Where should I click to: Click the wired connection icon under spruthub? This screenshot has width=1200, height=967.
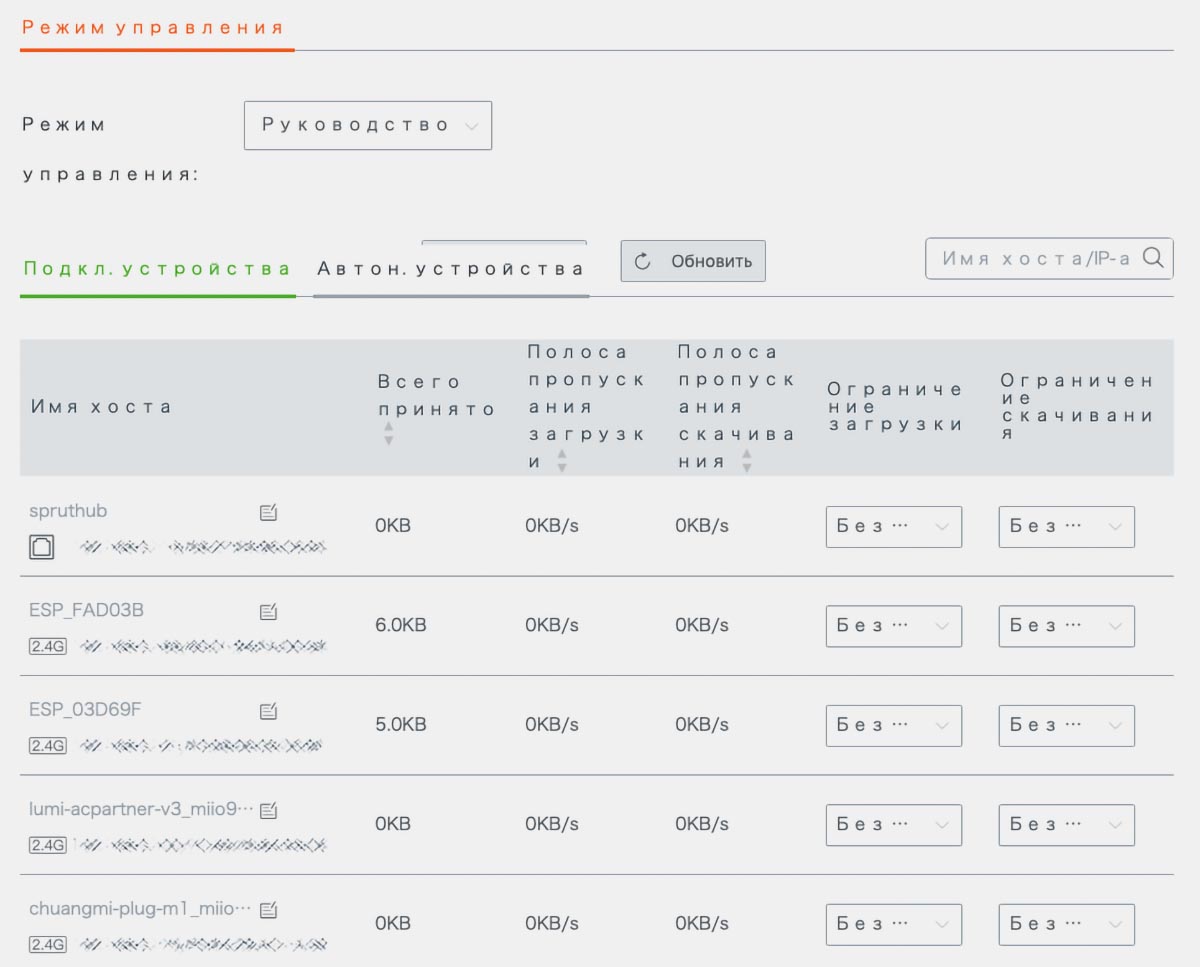[42, 547]
